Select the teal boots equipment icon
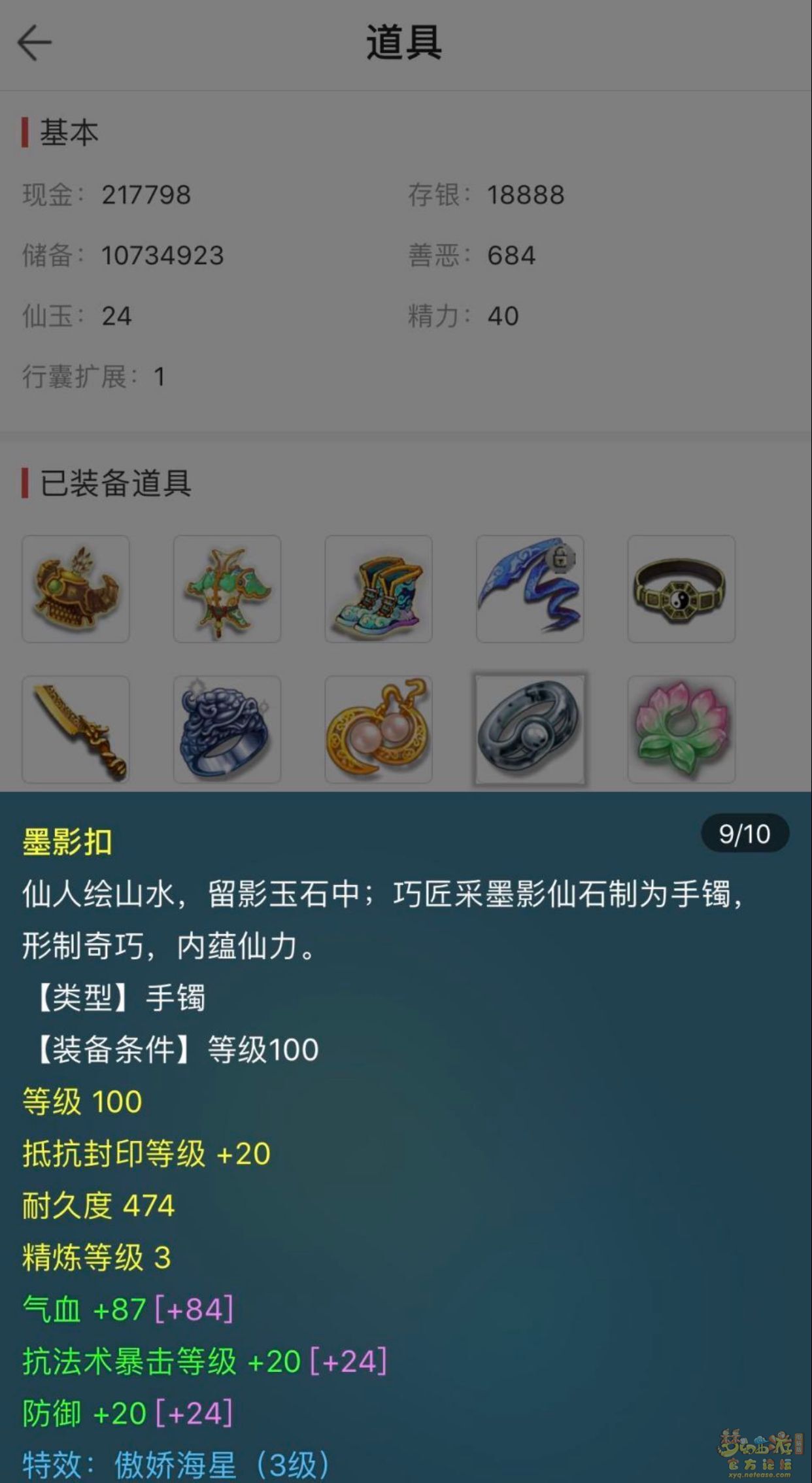812x1483 pixels. click(379, 588)
